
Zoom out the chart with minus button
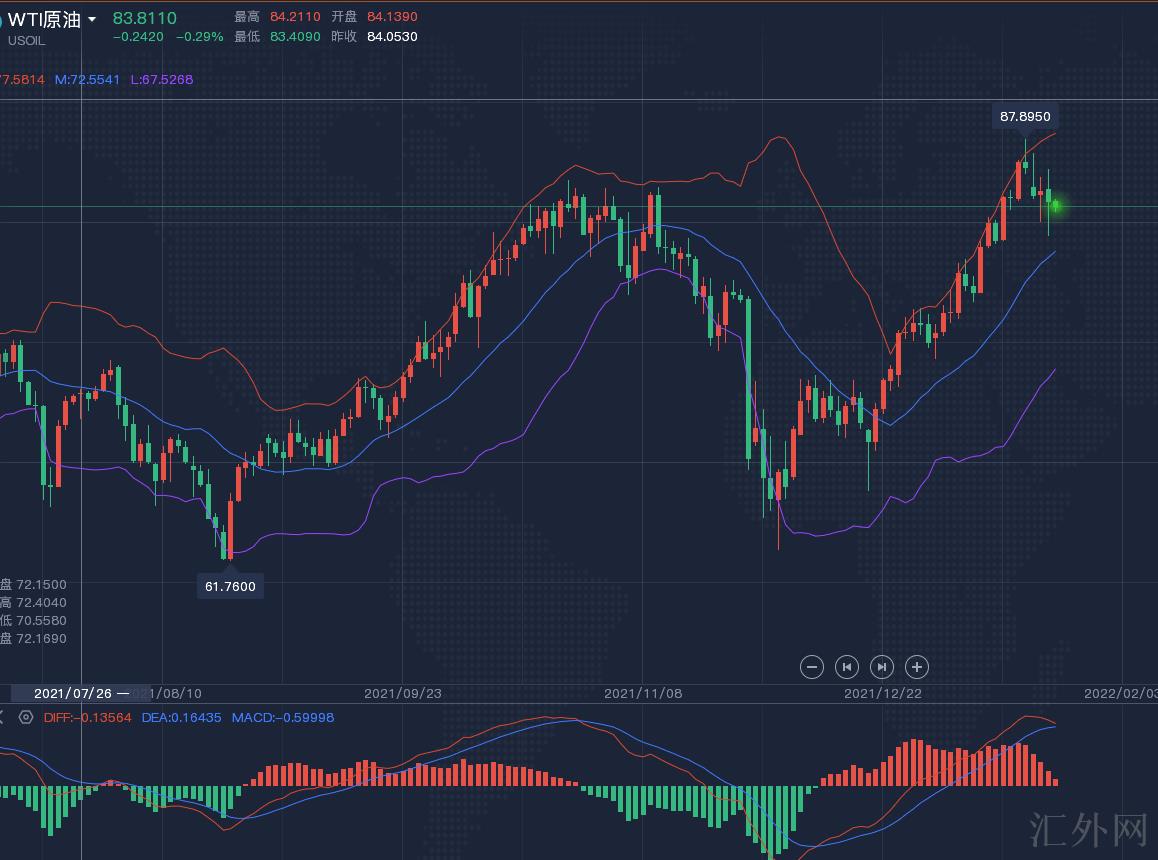pos(812,667)
